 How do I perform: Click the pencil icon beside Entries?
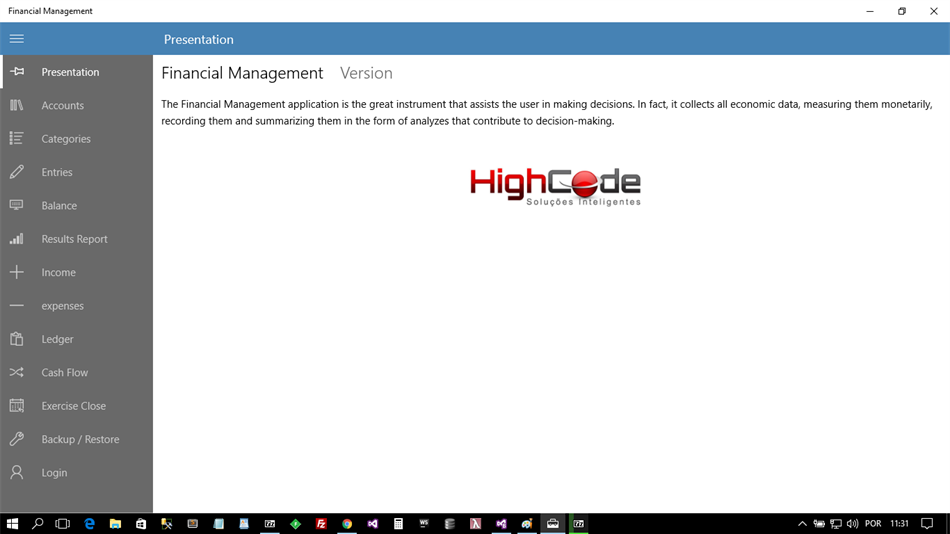click(17, 172)
